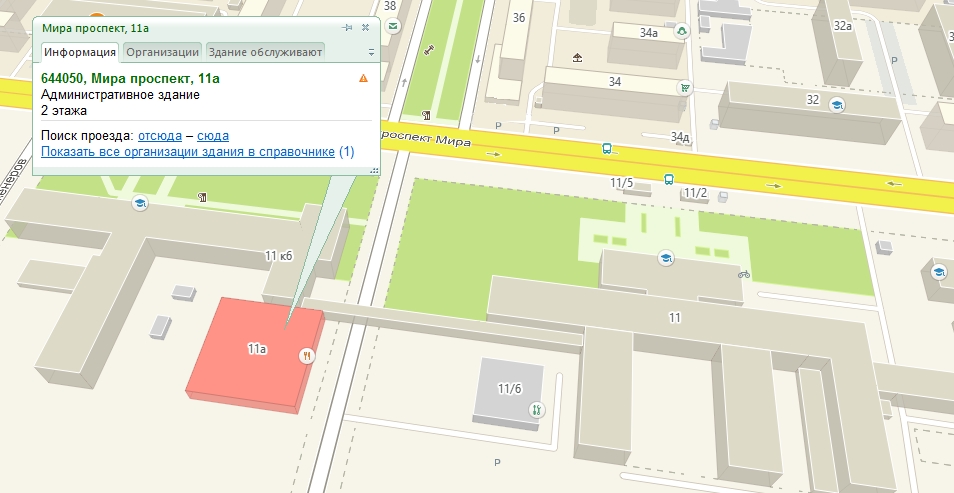This screenshot has width=954, height=493.
Task: Select the bus stop icon near building 34д
Action: click(606, 148)
